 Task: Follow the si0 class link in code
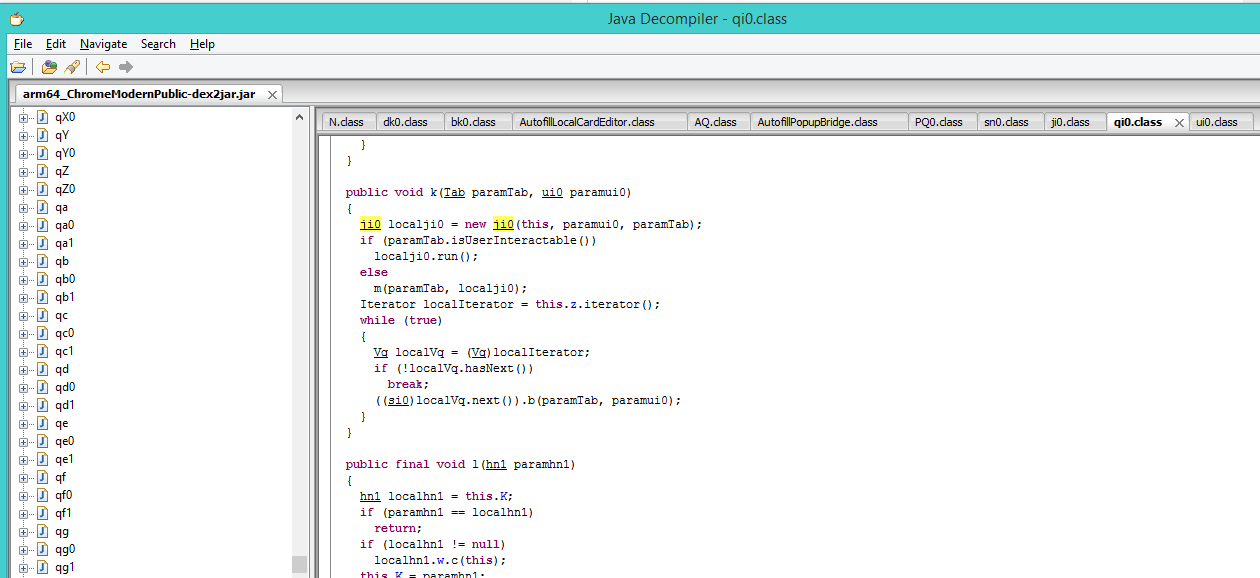[399, 400]
